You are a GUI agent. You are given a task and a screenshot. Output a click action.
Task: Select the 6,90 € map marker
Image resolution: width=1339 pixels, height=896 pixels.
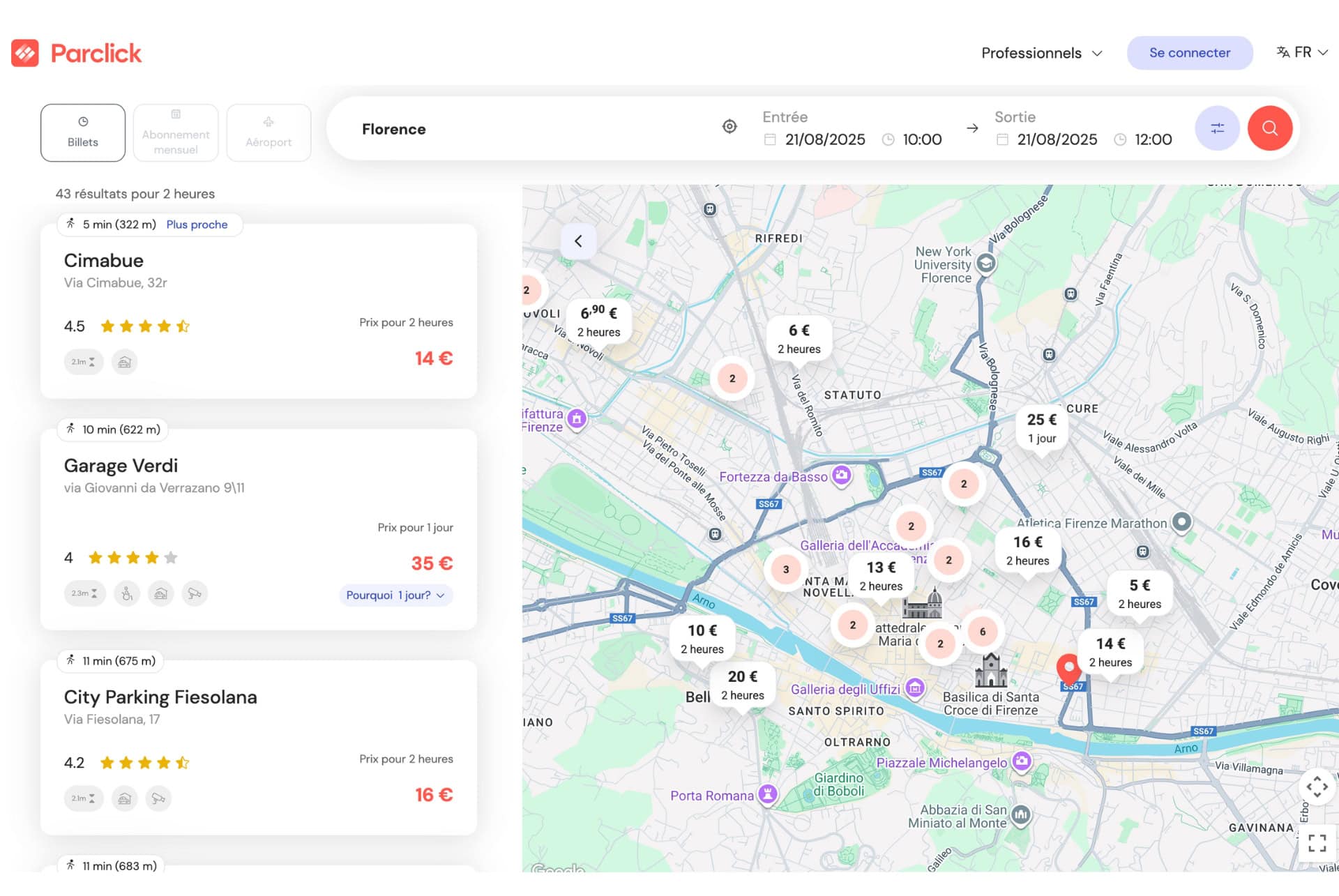click(x=598, y=321)
